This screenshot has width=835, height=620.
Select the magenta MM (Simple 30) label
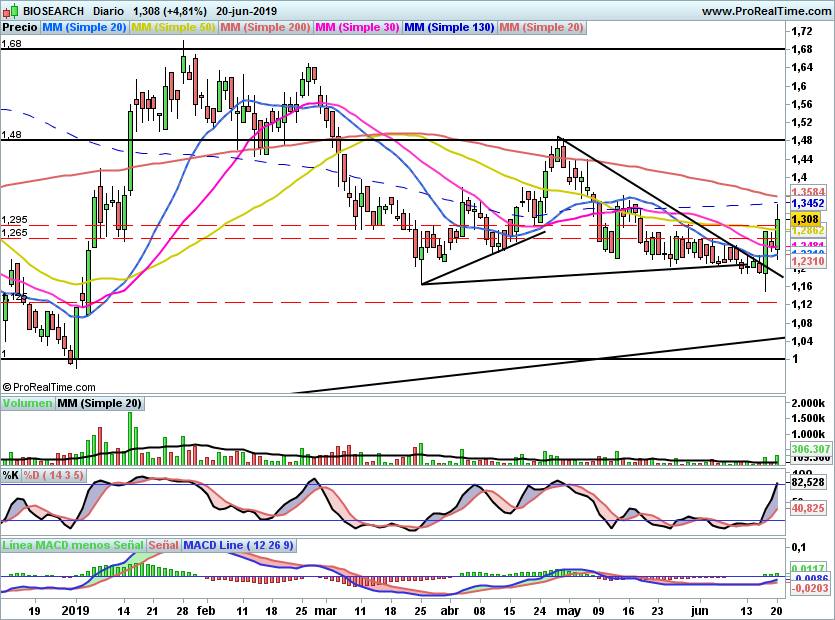357,28
